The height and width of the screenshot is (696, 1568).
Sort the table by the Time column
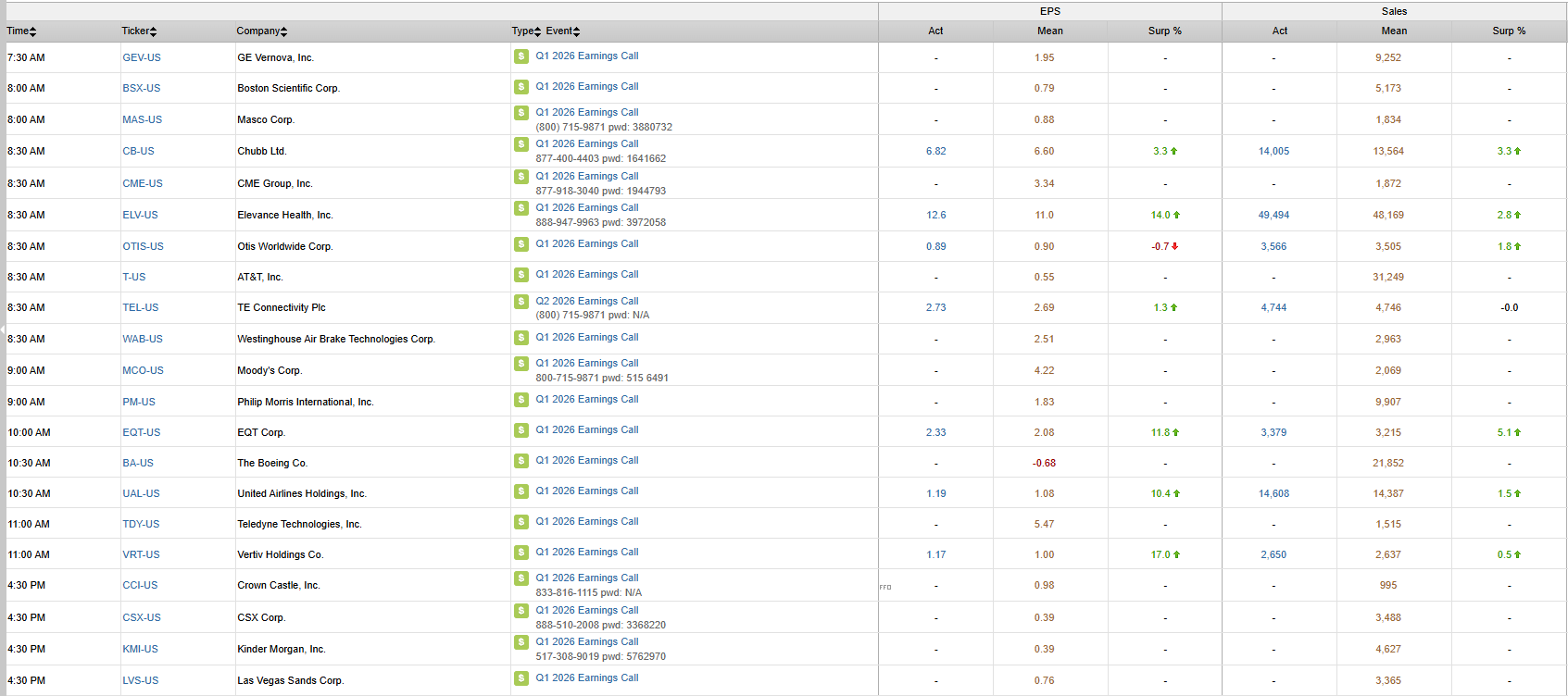(21, 31)
